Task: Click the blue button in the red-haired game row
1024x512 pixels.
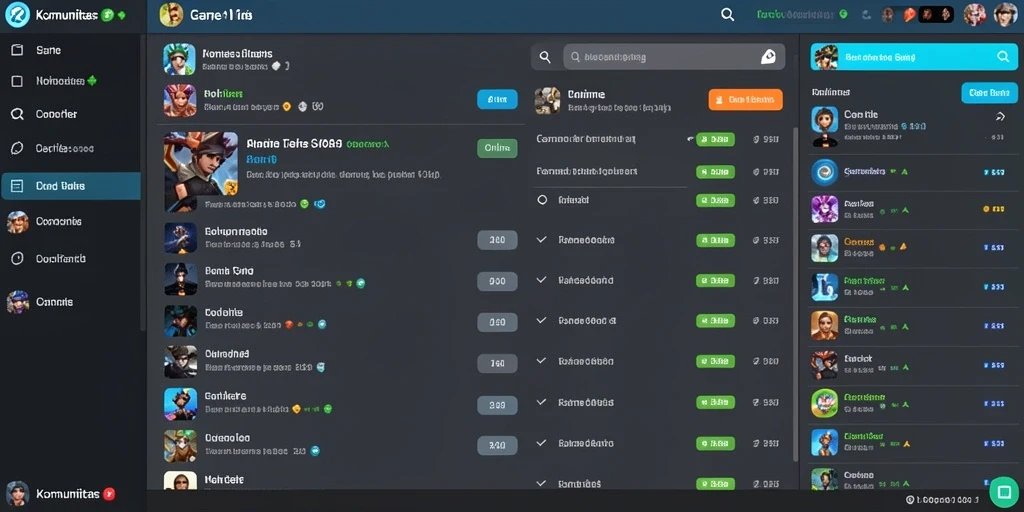Action: pos(497,99)
